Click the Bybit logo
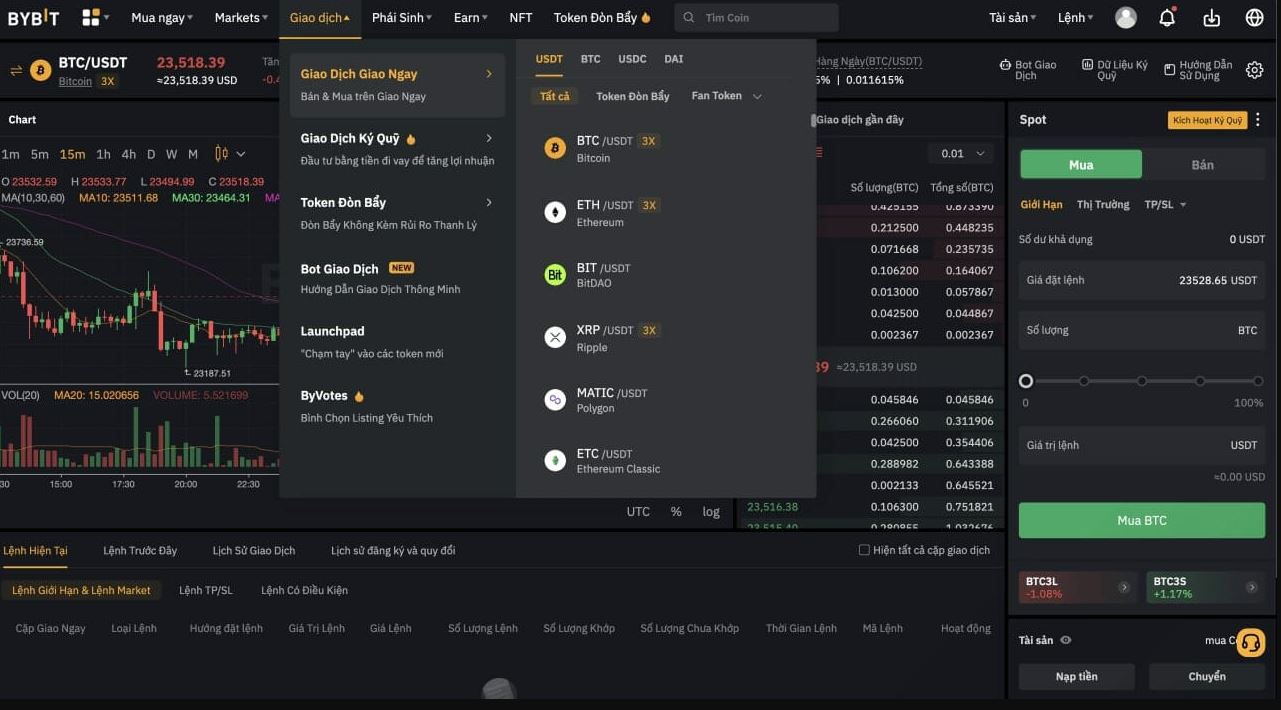 pos(33,17)
